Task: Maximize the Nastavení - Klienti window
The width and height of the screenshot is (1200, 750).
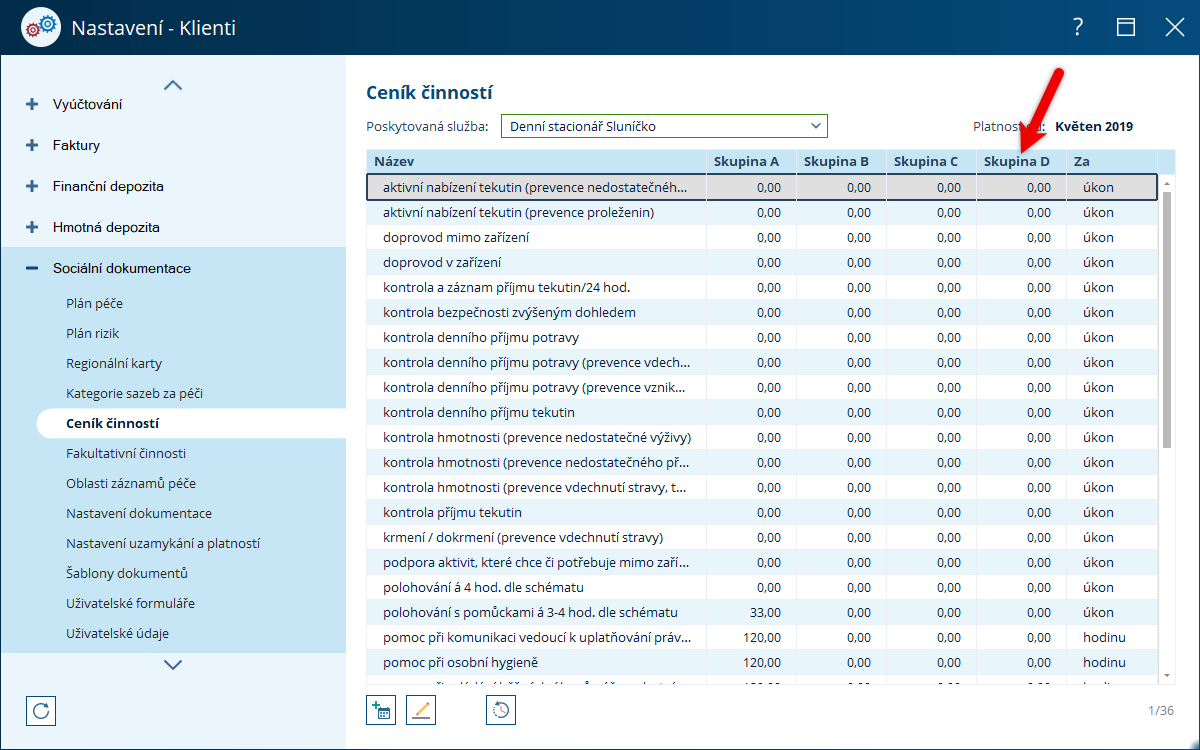Action: (x=1126, y=28)
